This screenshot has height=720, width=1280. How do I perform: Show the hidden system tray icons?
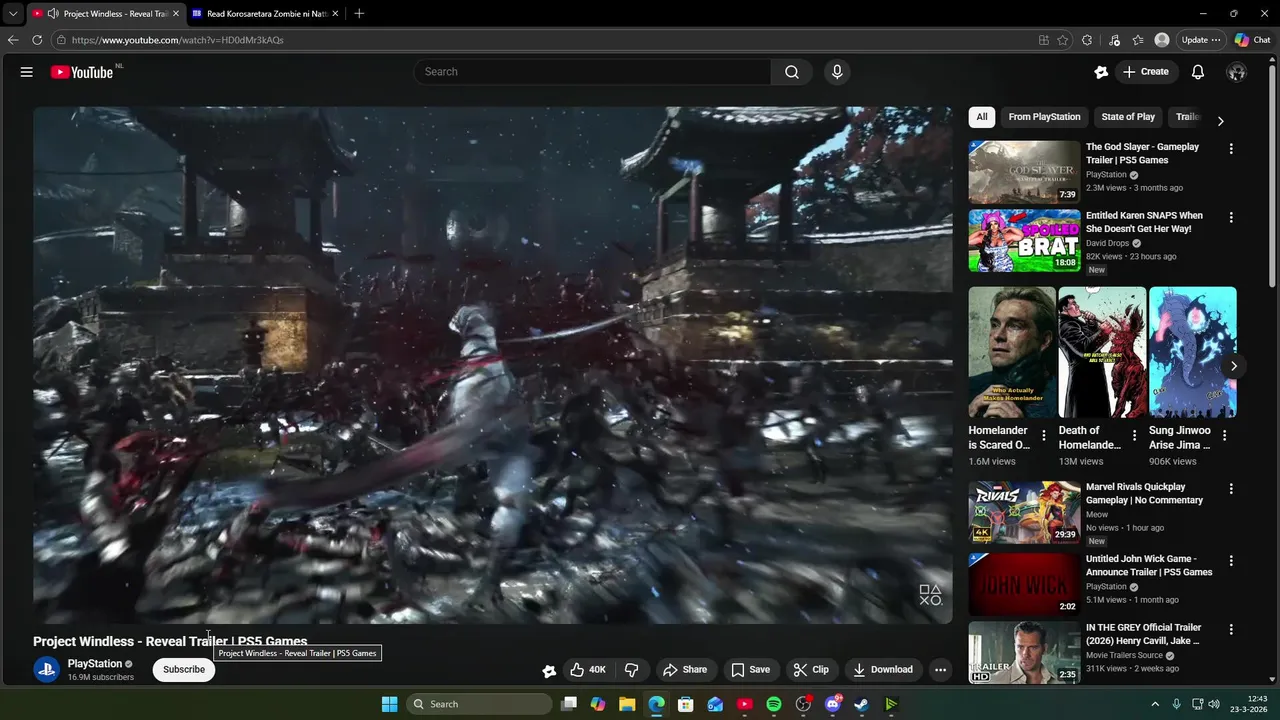(x=1155, y=704)
